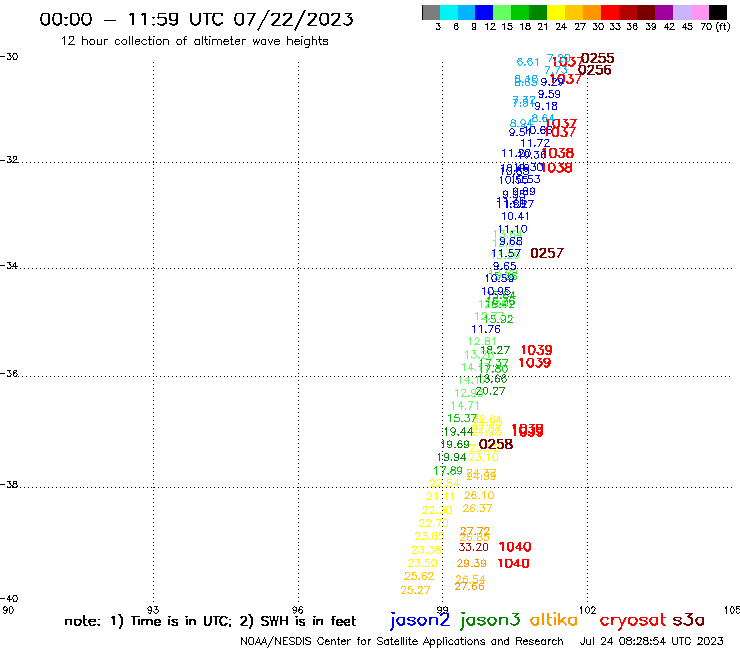
Task: Click the '23.10' wave height value
Action: click(484, 457)
